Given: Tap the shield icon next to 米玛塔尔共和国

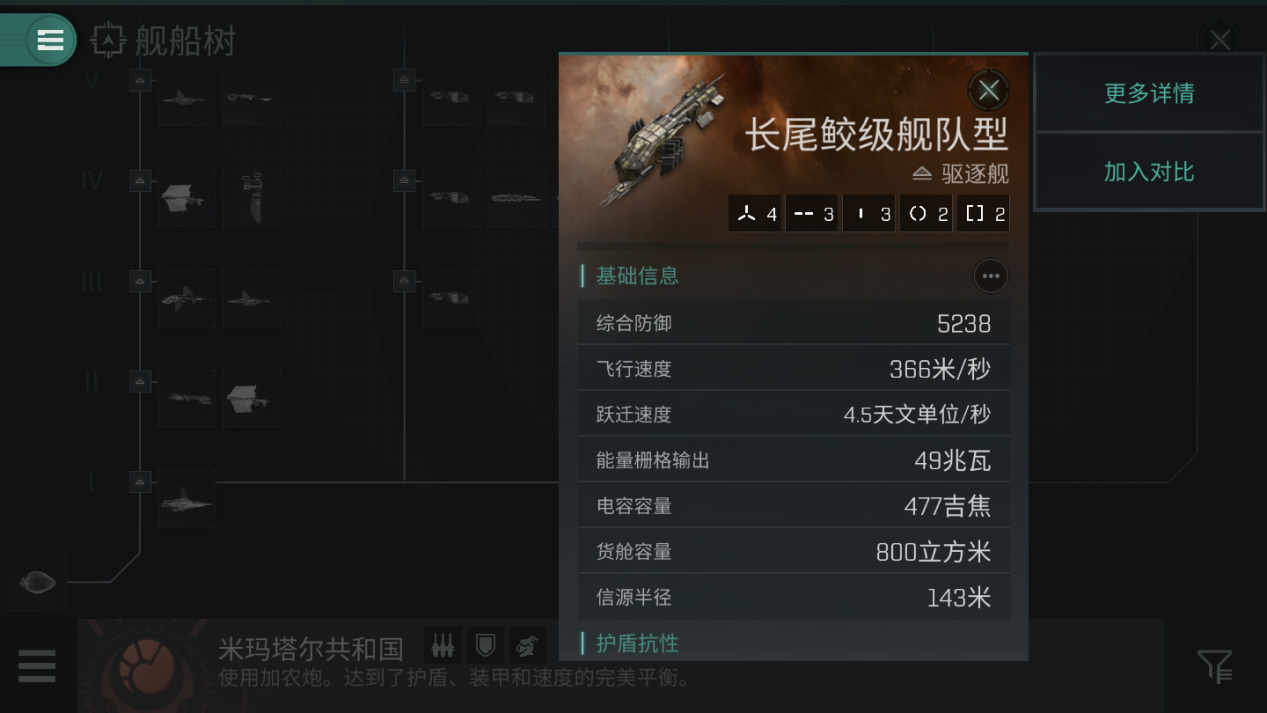Looking at the screenshot, I should tap(485, 646).
